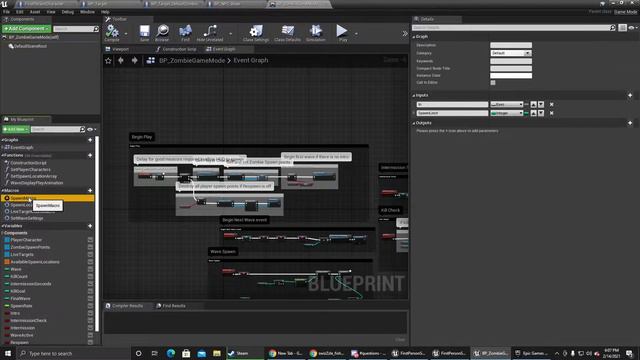Add a new output parameter with the Outputs plus icon
The width and height of the screenshot is (640, 360).
point(630,123)
